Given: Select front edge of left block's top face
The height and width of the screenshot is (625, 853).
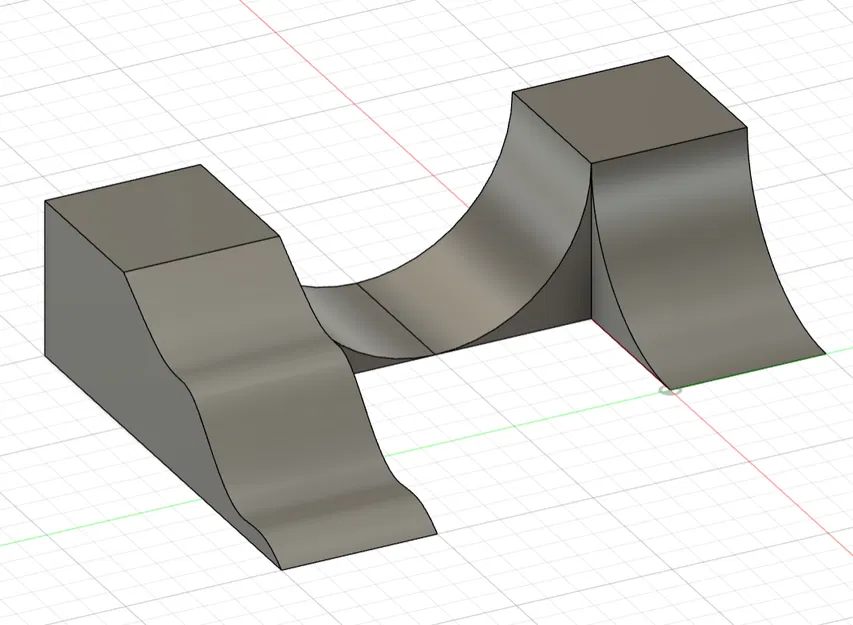Looking at the screenshot, I should (x=202, y=253).
